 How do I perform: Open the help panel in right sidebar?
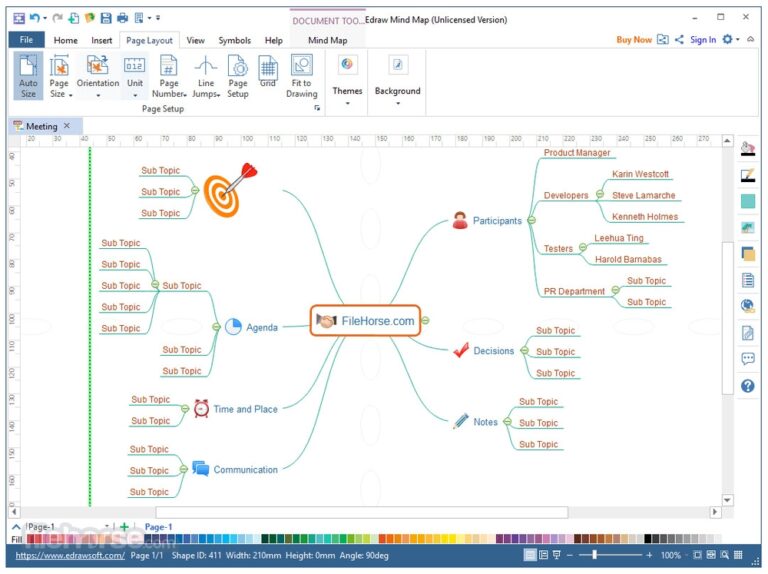coord(747,385)
